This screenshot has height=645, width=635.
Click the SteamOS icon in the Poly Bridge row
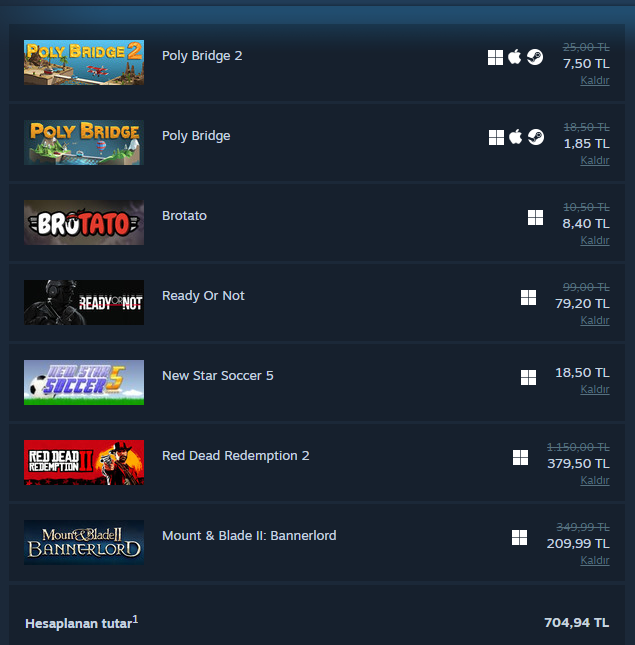[x=536, y=137]
